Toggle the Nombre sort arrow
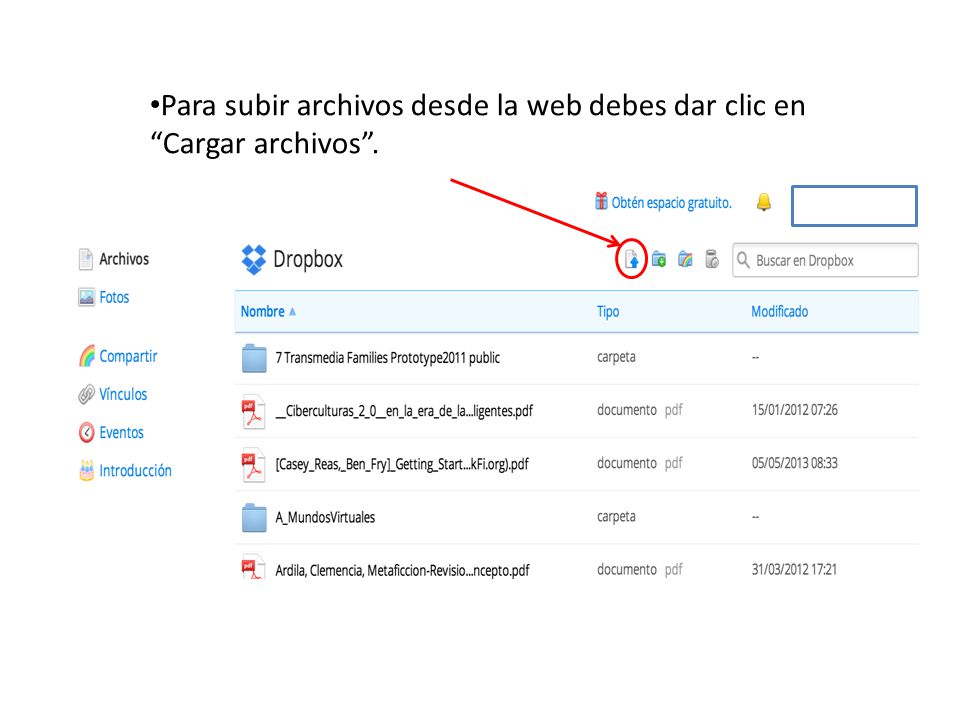 tap(293, 312)
